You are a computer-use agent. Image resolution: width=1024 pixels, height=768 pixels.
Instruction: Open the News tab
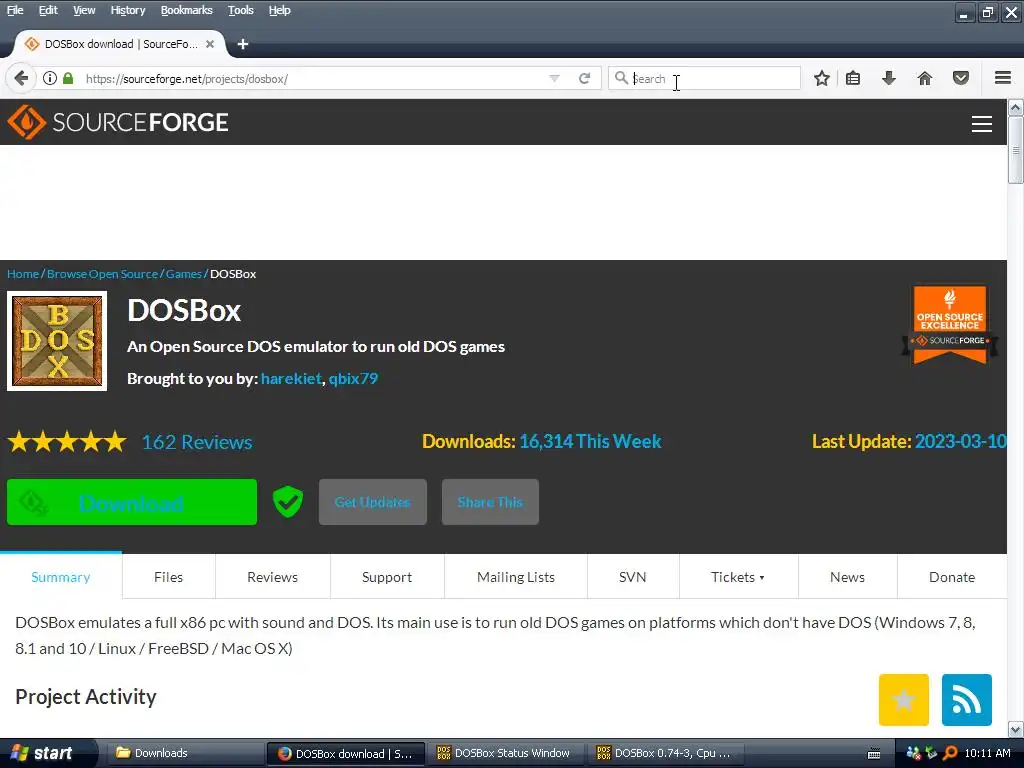coord(847,577)
